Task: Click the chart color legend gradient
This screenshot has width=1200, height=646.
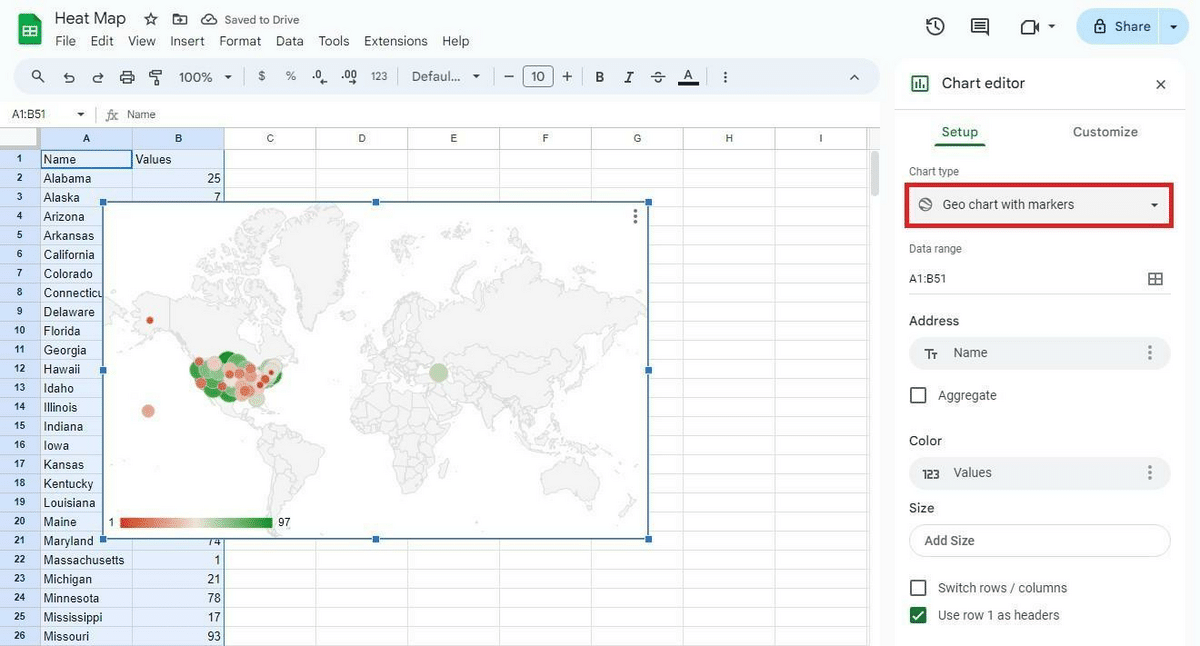Action: [196, 523]
